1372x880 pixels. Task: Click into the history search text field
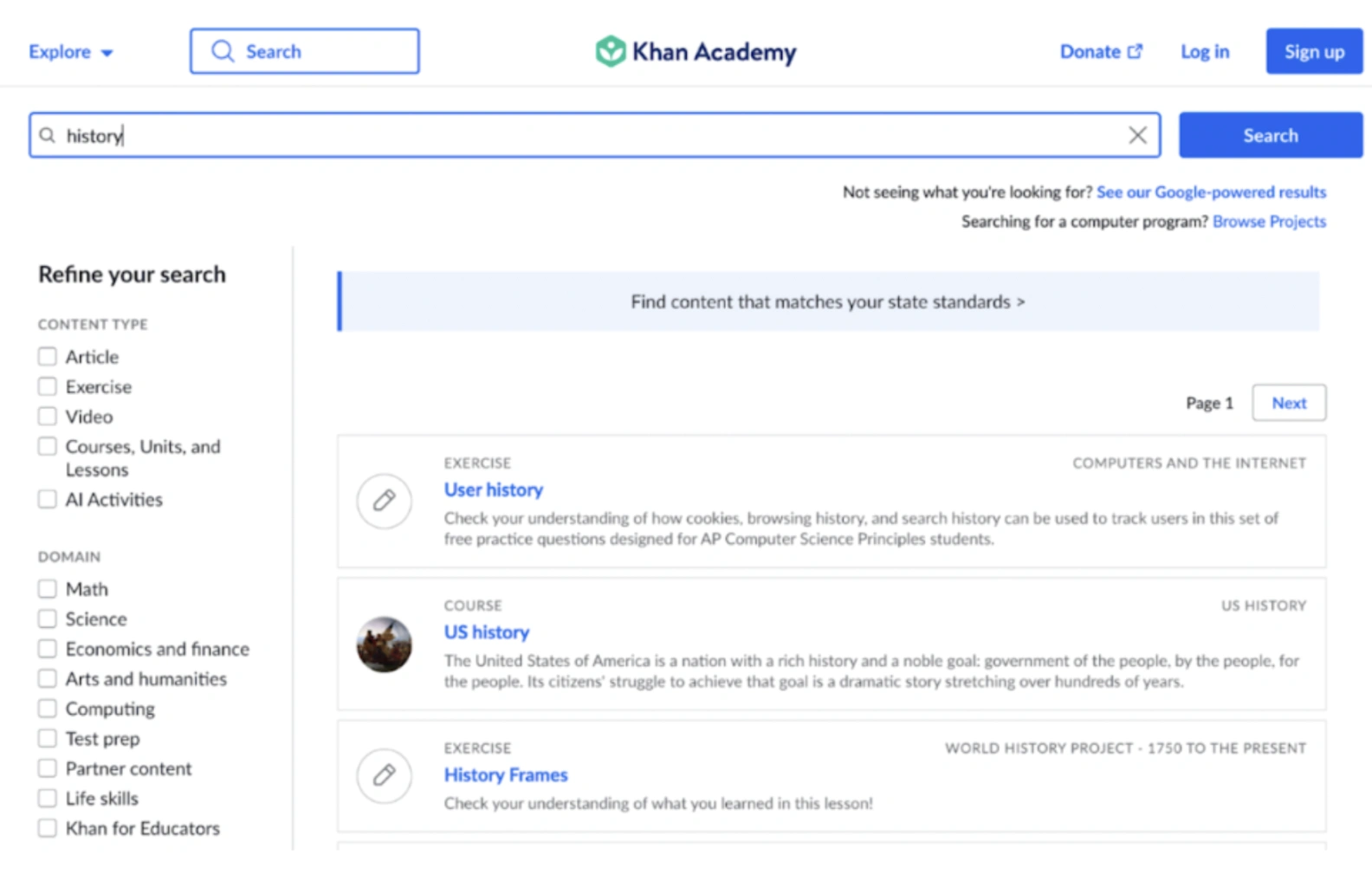coord(594,135)
